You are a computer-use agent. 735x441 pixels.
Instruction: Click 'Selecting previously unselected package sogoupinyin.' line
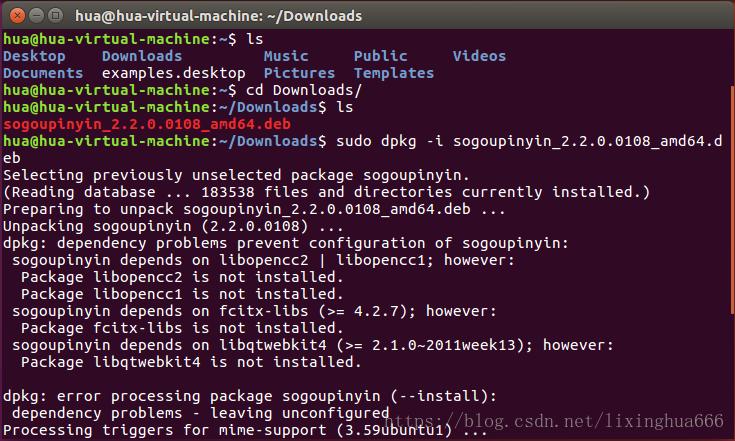click(236, 175)
